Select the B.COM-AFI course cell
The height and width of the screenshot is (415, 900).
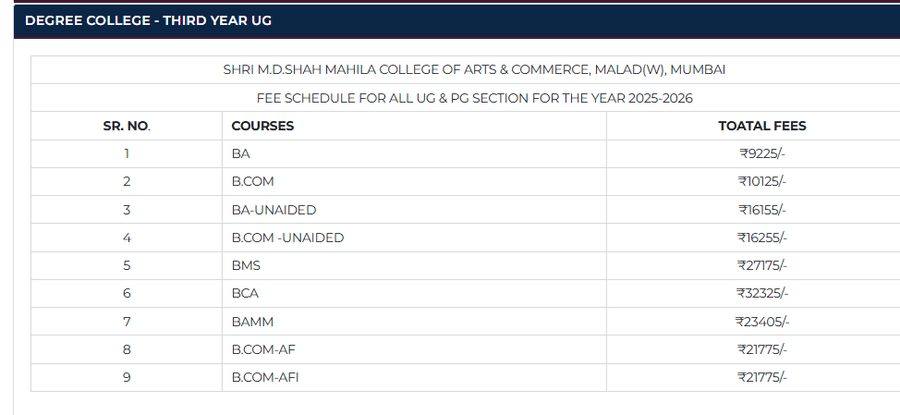(x=265, y=377)
